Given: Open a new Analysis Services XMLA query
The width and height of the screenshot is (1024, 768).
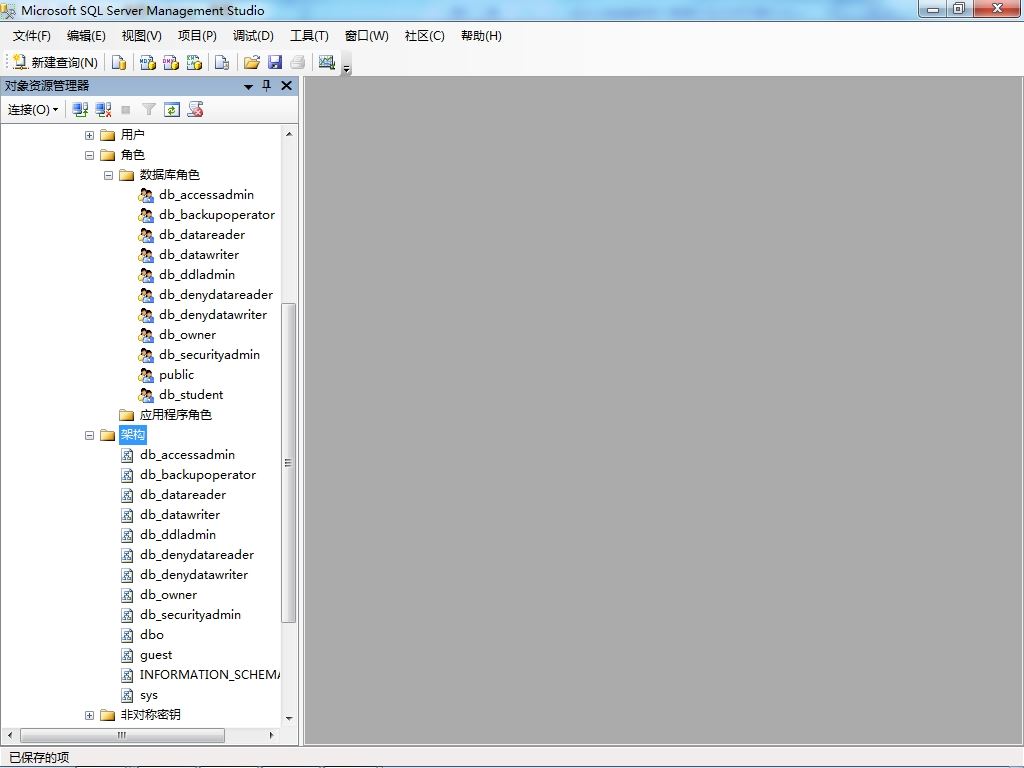Looking at the screenshot, I should (195, 62).
